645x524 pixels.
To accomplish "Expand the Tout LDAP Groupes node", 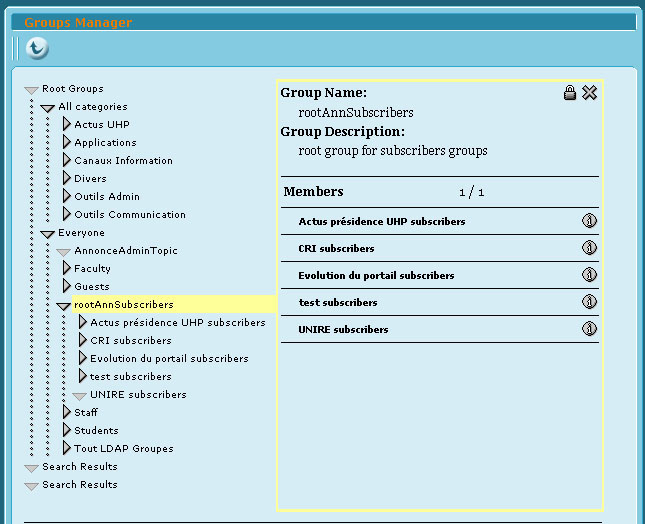I will 67,449.
